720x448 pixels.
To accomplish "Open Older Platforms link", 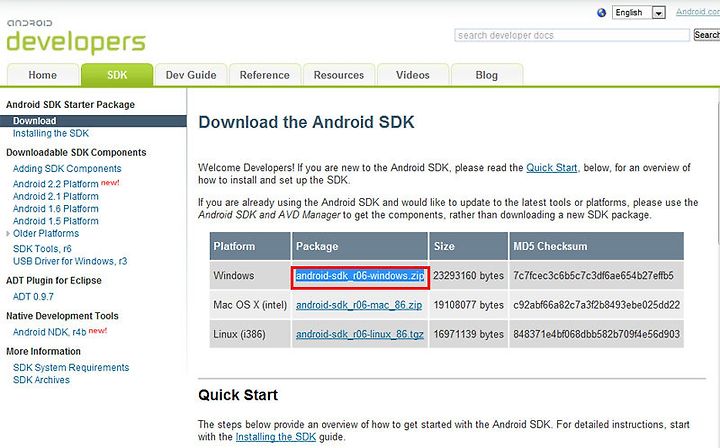I will pyautogui.click(x=46, y=234).
